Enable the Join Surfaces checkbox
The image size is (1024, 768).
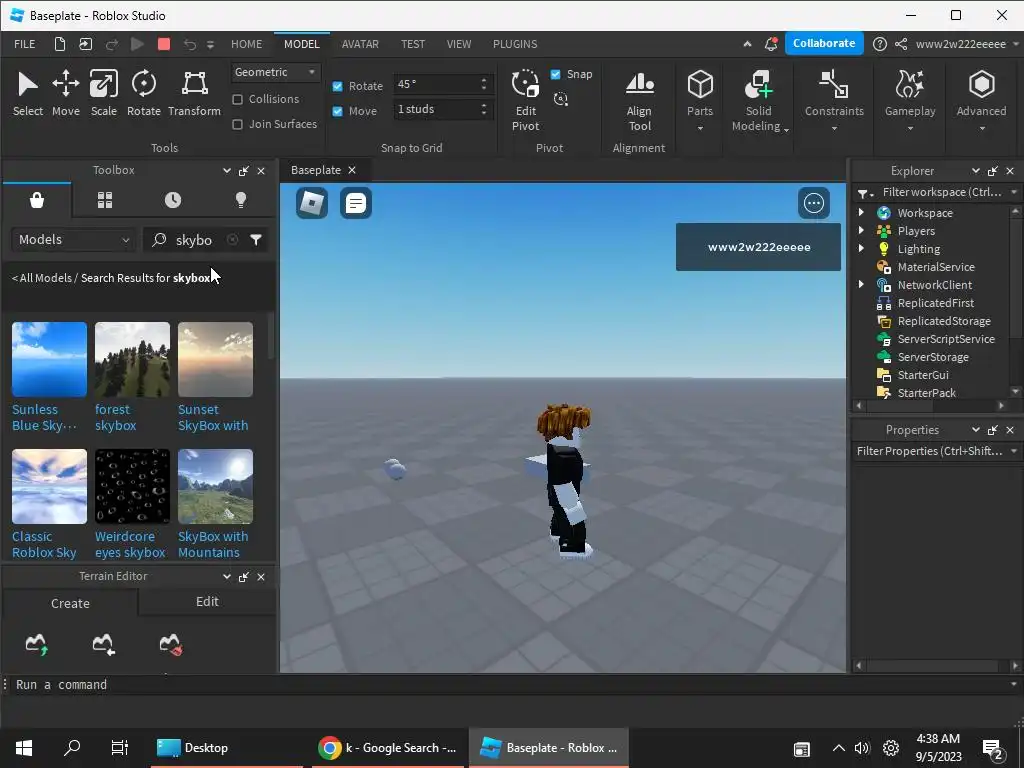tap(238, 124)
